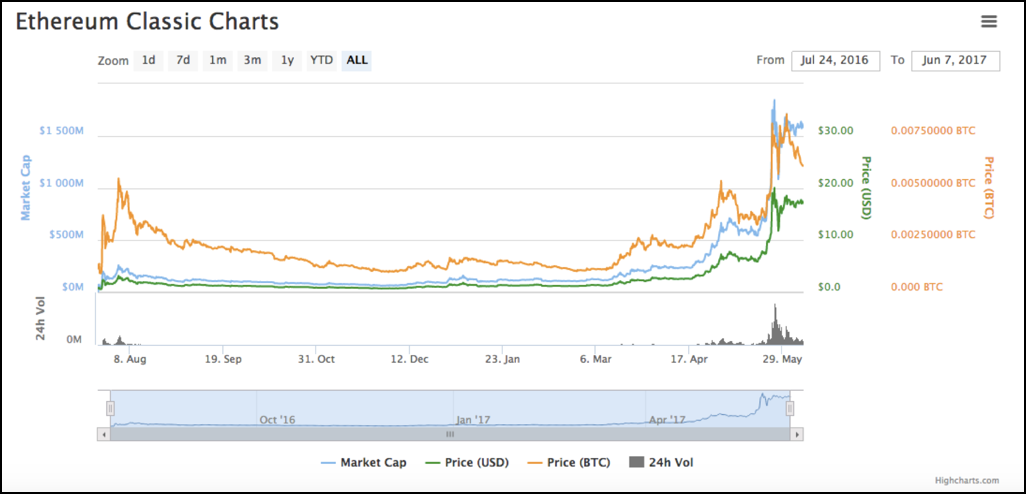Click the navigator right range handle

[x=790, y=408]
